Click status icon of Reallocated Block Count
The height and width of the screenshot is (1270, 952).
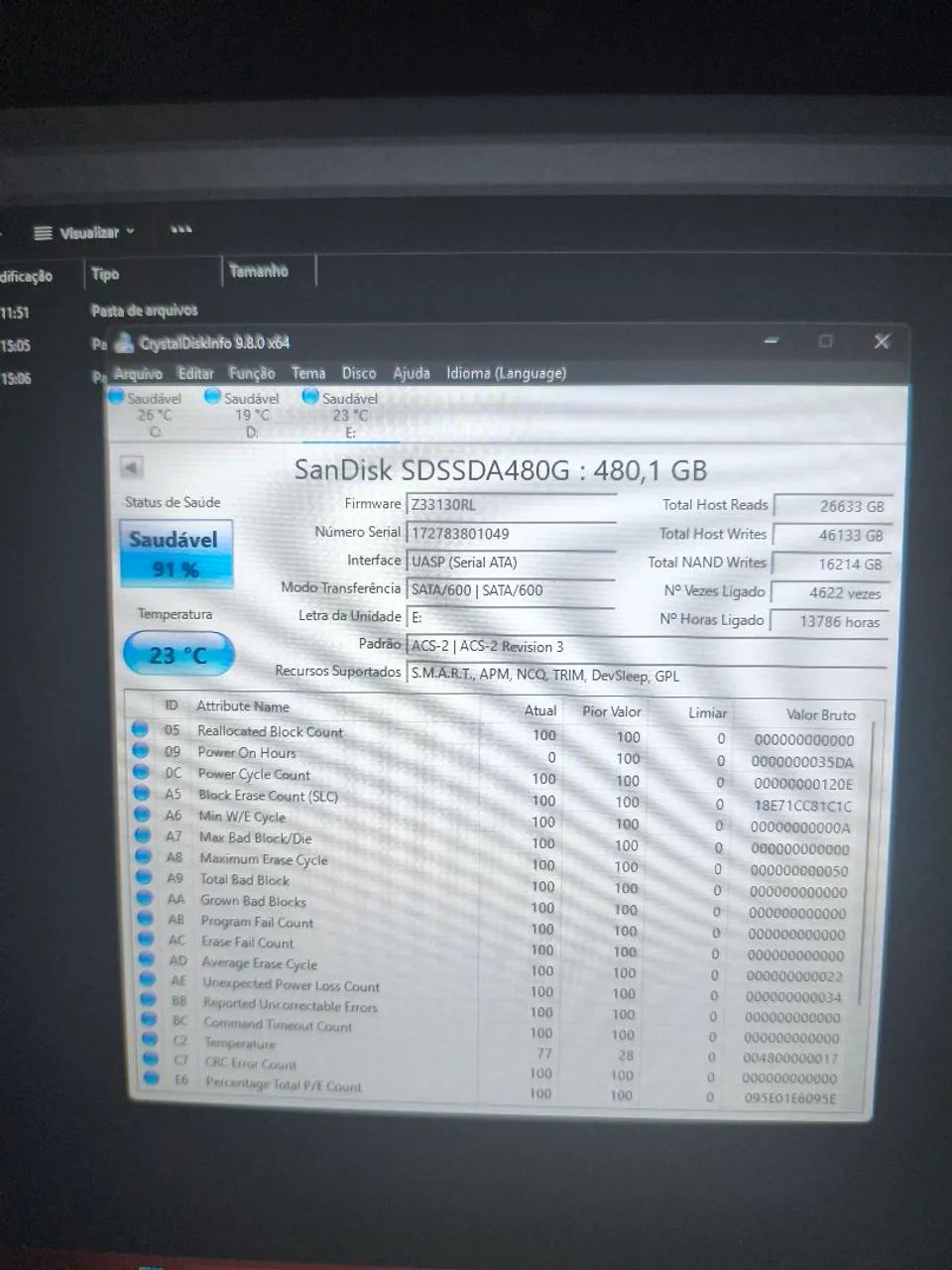pyautogui.click(x=140, y=729)
